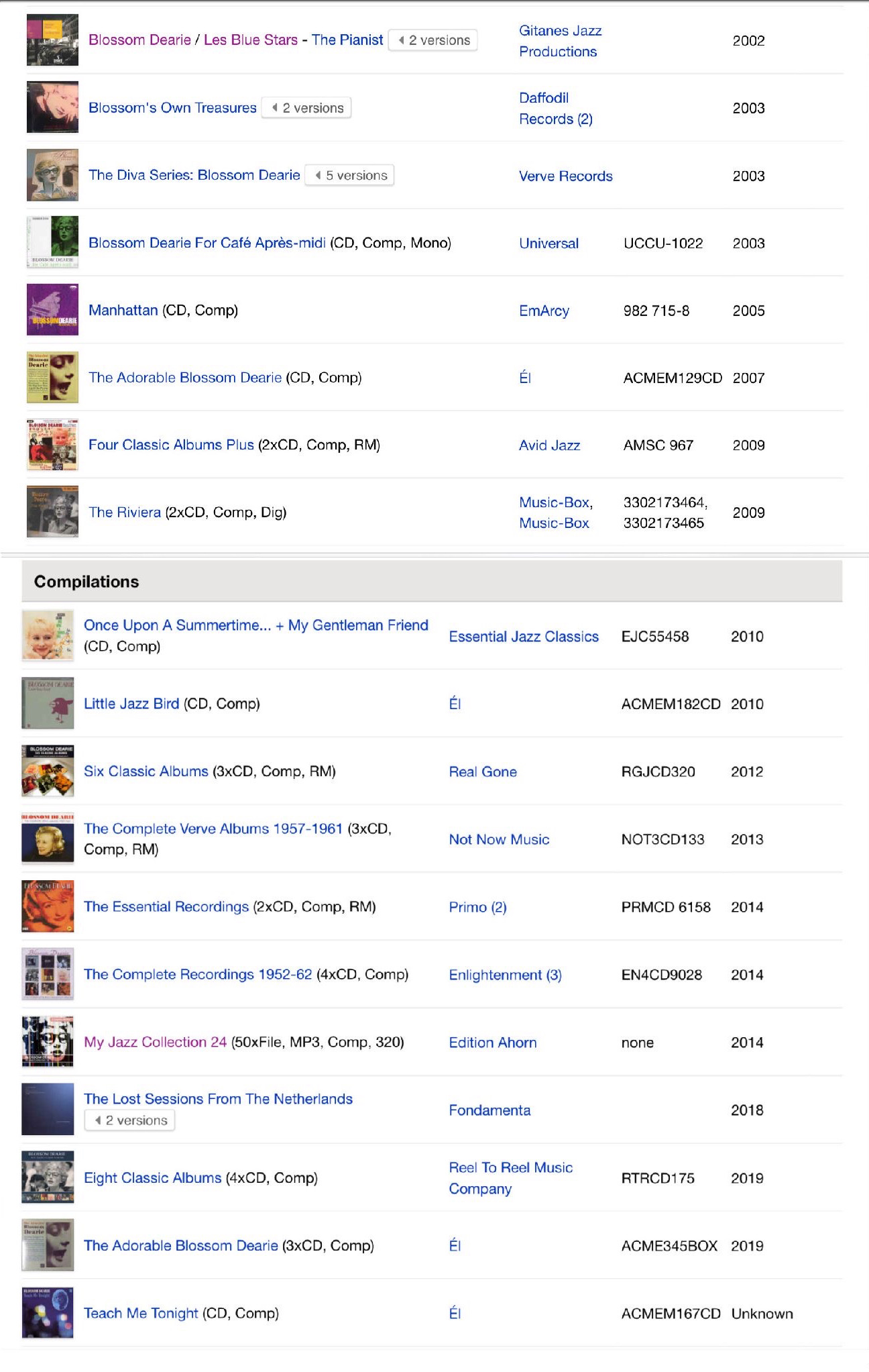Open Blossom Dearie For Café Après-midi release
The width and height of the screenshot is (869, 1372).
208,242
